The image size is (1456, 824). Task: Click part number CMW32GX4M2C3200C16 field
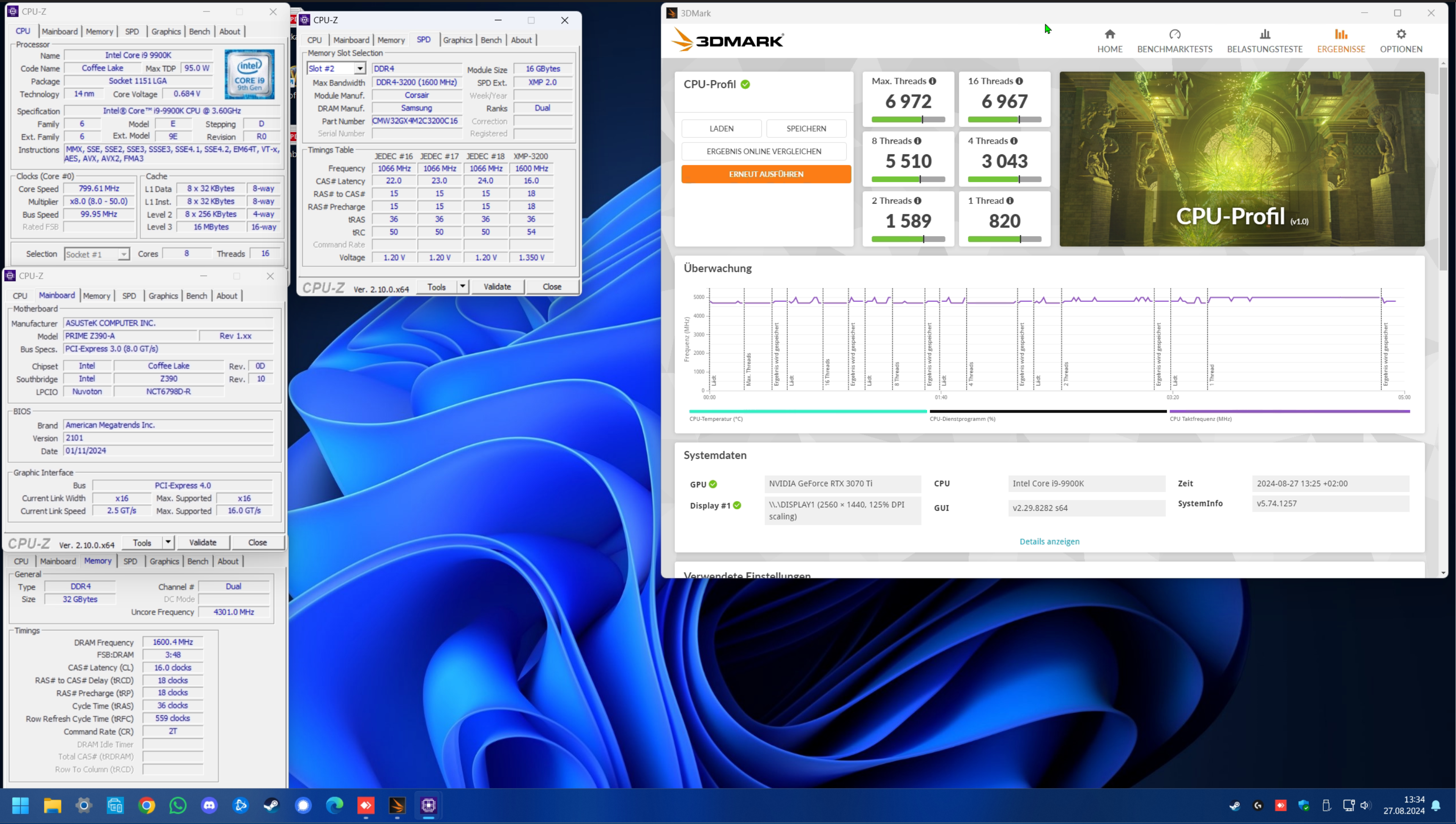click(x=416, y=121)
